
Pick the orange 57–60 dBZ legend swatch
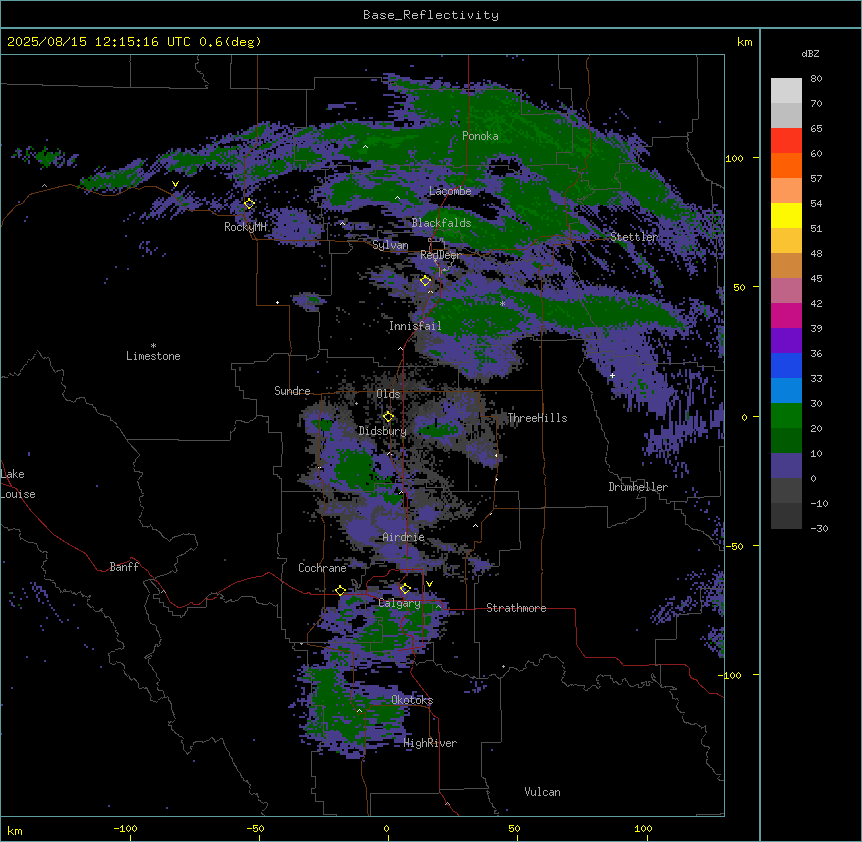pos(786,165)
